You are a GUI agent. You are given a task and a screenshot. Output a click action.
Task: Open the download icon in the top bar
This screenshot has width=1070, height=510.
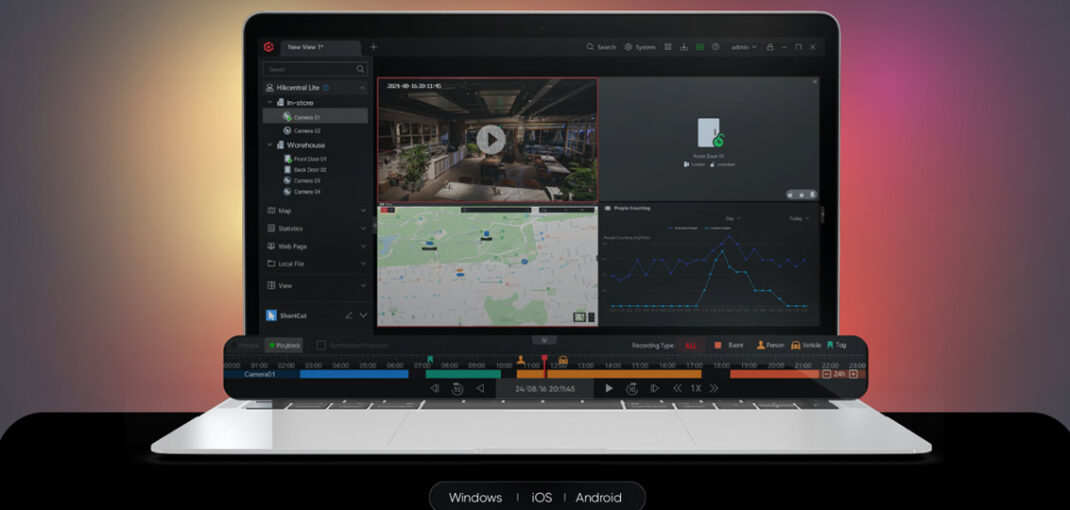click(x=683, y=47)
